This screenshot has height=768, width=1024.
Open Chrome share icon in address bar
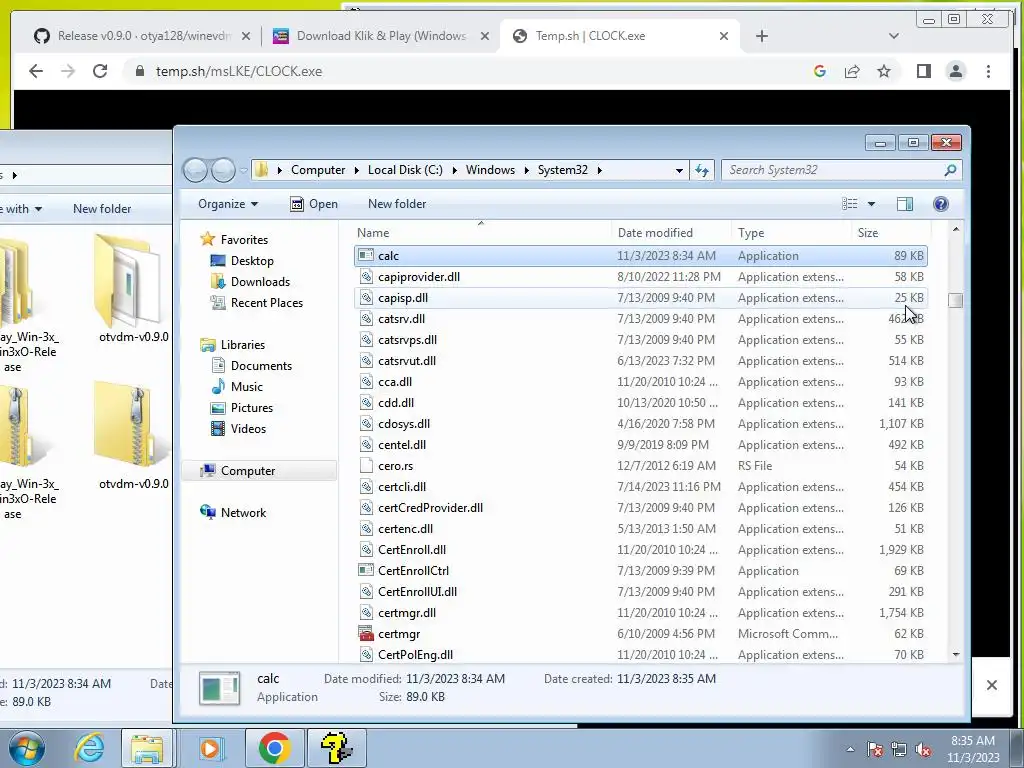pos(852,71)
